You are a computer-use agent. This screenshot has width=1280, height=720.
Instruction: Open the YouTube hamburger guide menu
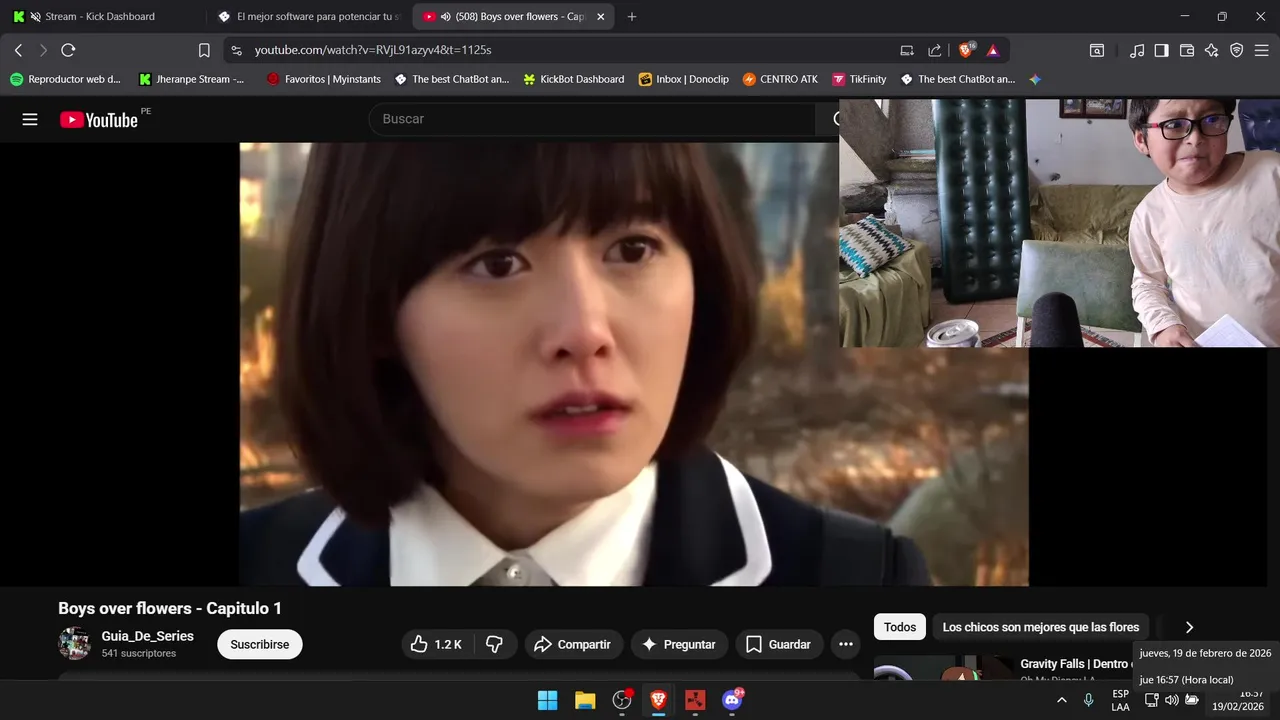click(x=30, y=119)
